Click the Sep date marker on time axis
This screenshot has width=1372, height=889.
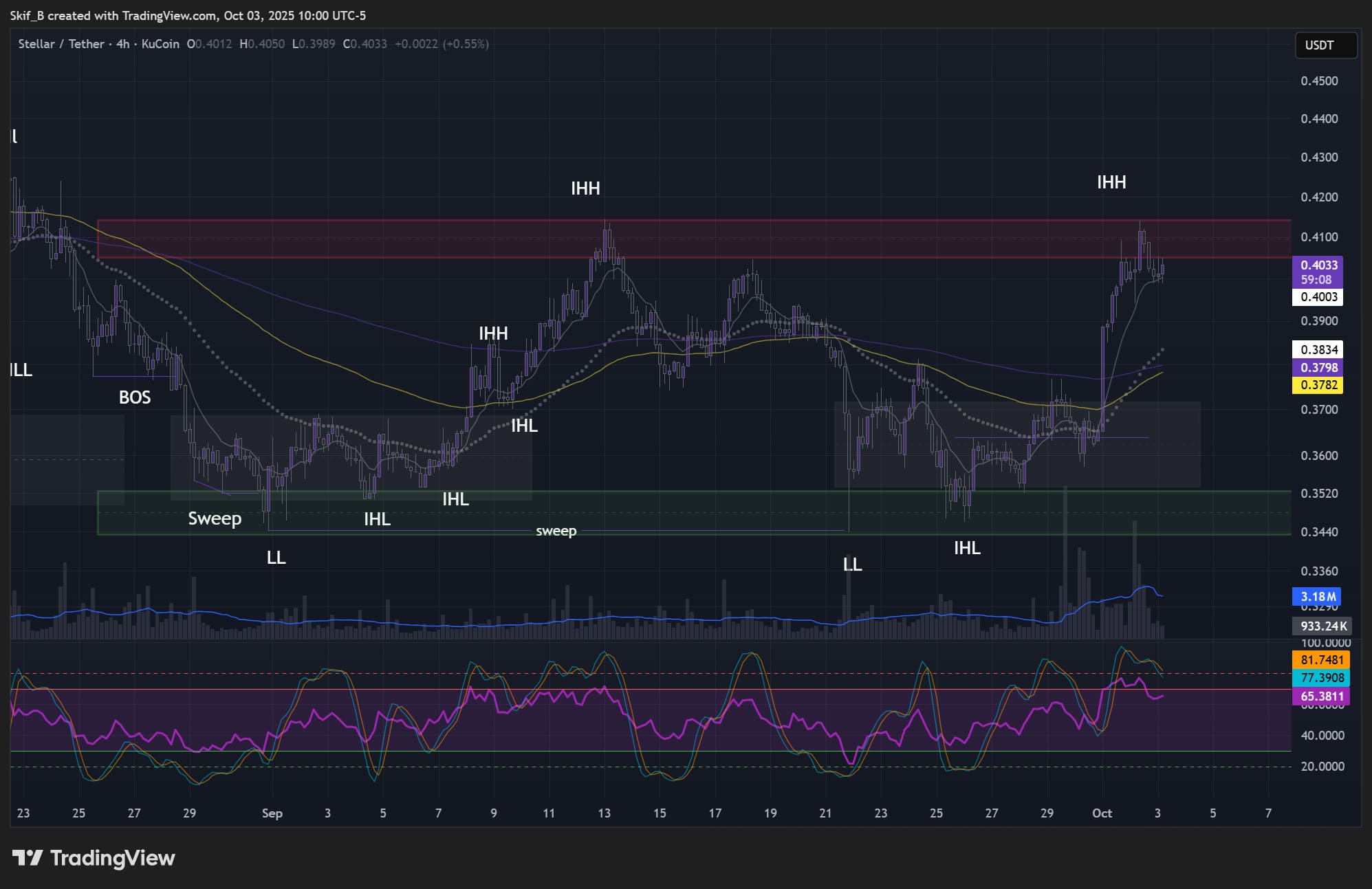click(272, 813)
